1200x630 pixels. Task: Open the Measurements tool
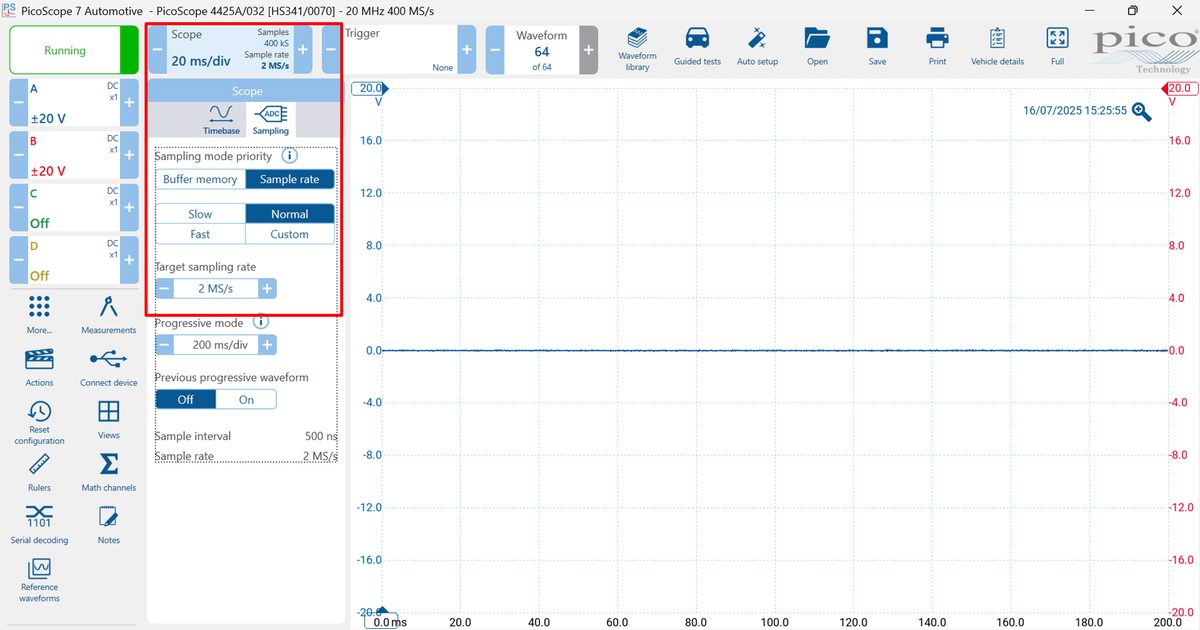(109, 314)
